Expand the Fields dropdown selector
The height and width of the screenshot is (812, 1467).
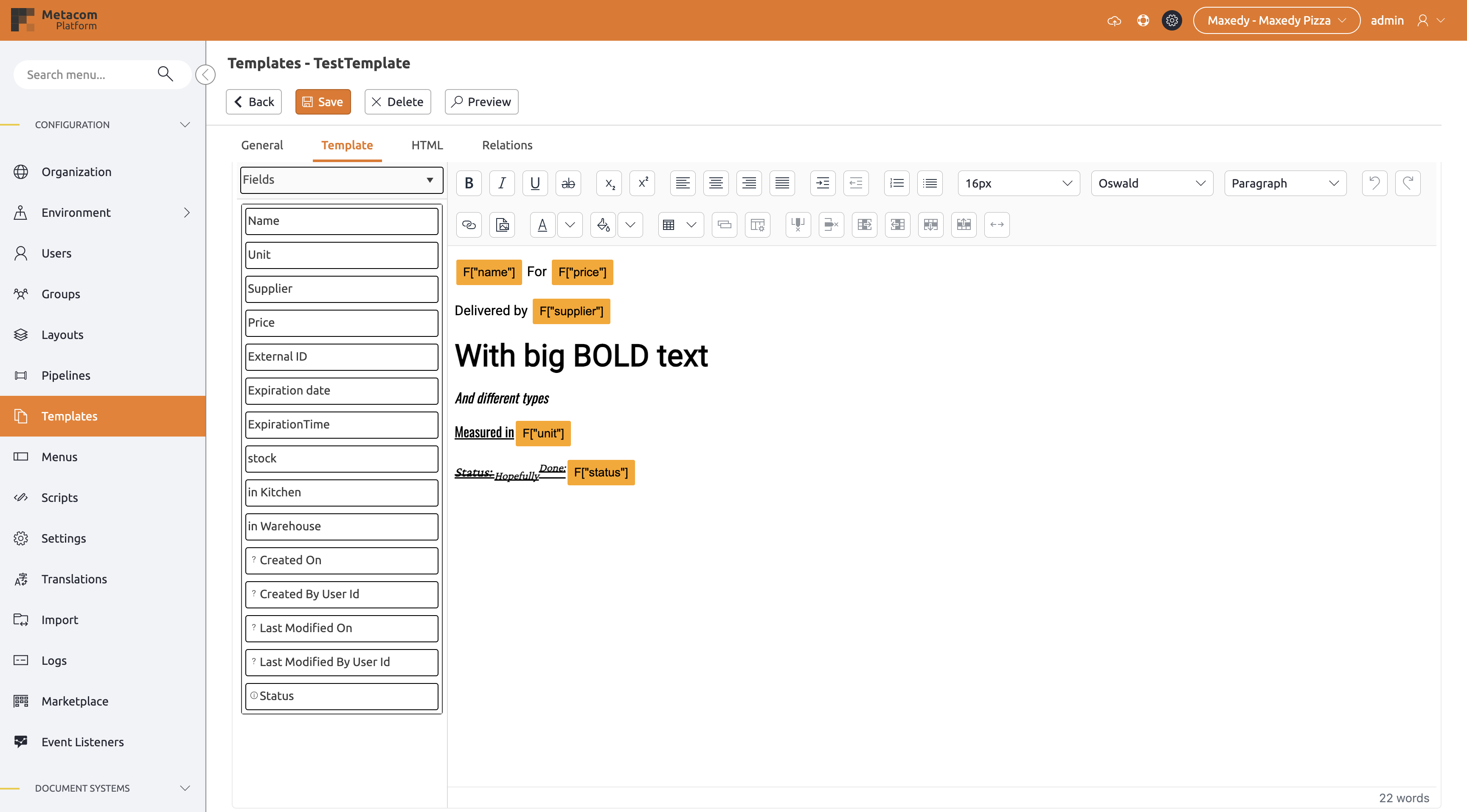pos(341,180)
